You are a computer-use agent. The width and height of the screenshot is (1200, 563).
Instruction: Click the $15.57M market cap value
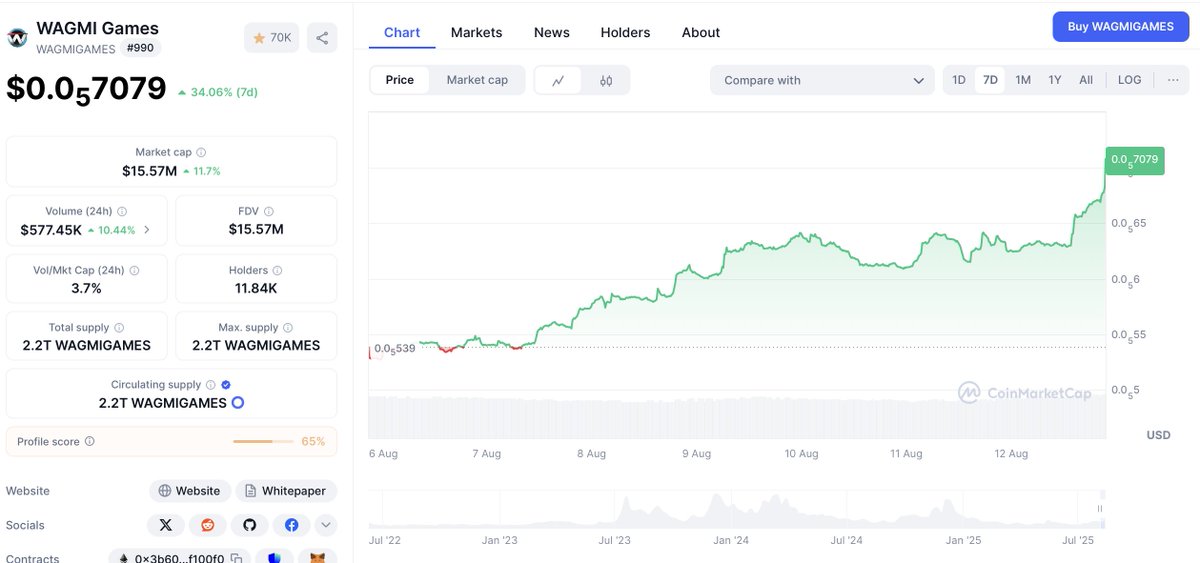(x=149, y=171)
